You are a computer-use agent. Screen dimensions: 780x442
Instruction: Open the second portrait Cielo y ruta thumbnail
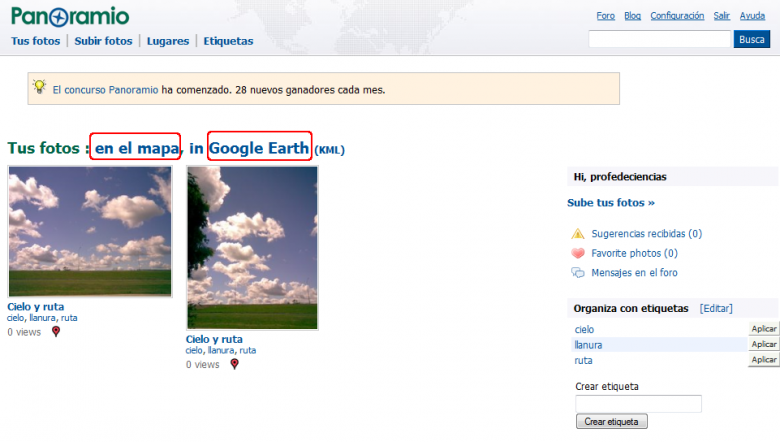tap(252, 248)
